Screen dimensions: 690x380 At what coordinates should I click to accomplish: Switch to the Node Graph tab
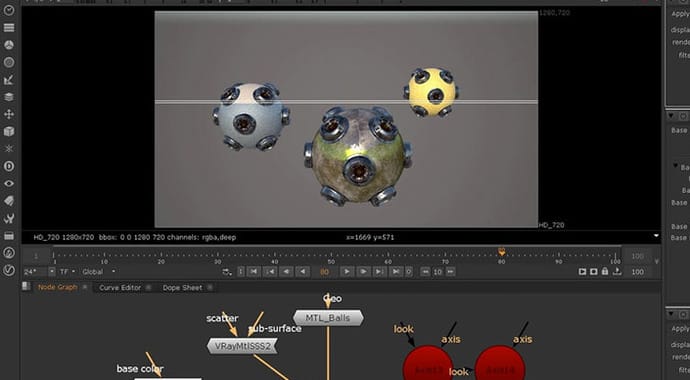pyautogui.click(x=58, y=287)
